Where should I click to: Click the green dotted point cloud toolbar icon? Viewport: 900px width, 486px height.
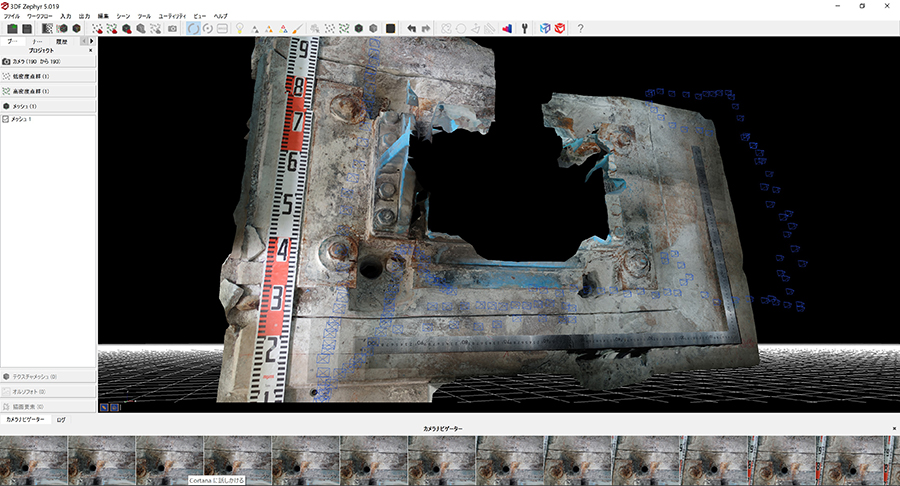coord(344,28)
